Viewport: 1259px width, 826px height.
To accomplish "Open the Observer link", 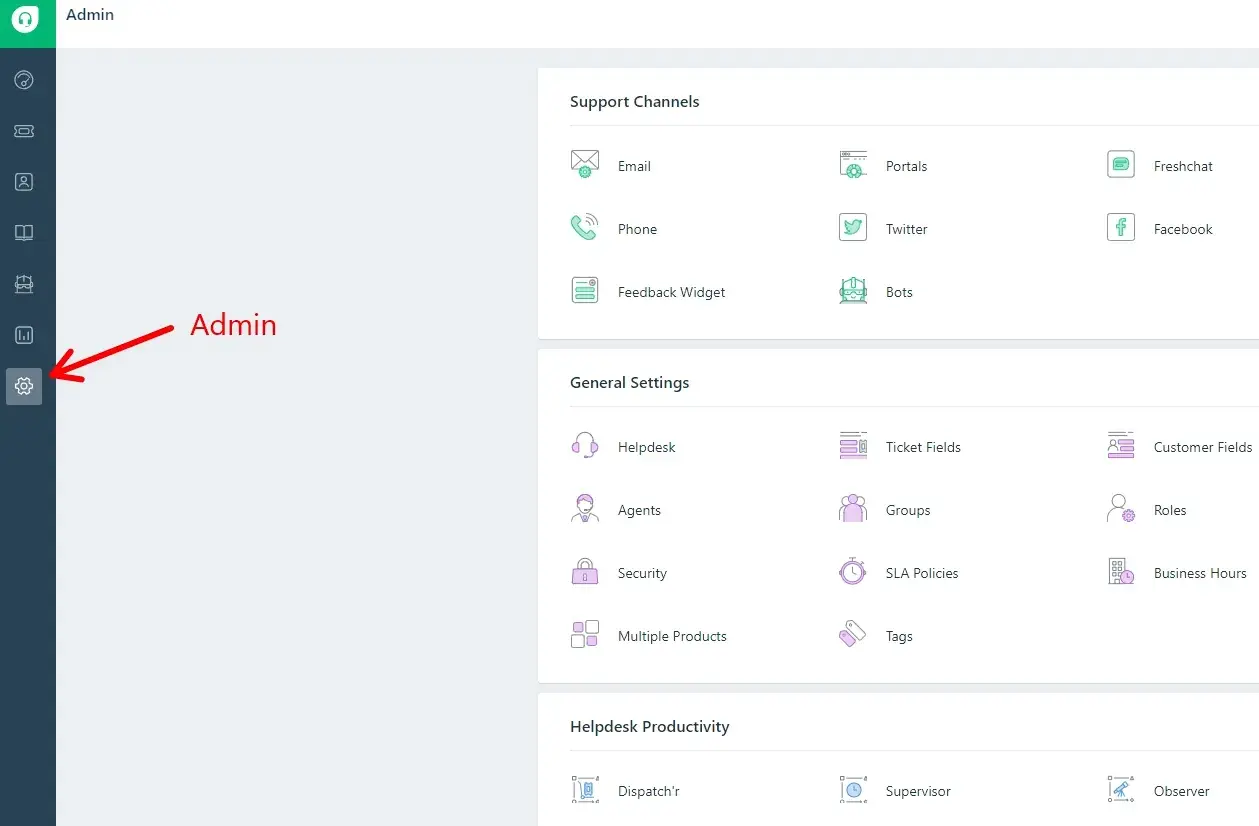I will click(1181, 791).
